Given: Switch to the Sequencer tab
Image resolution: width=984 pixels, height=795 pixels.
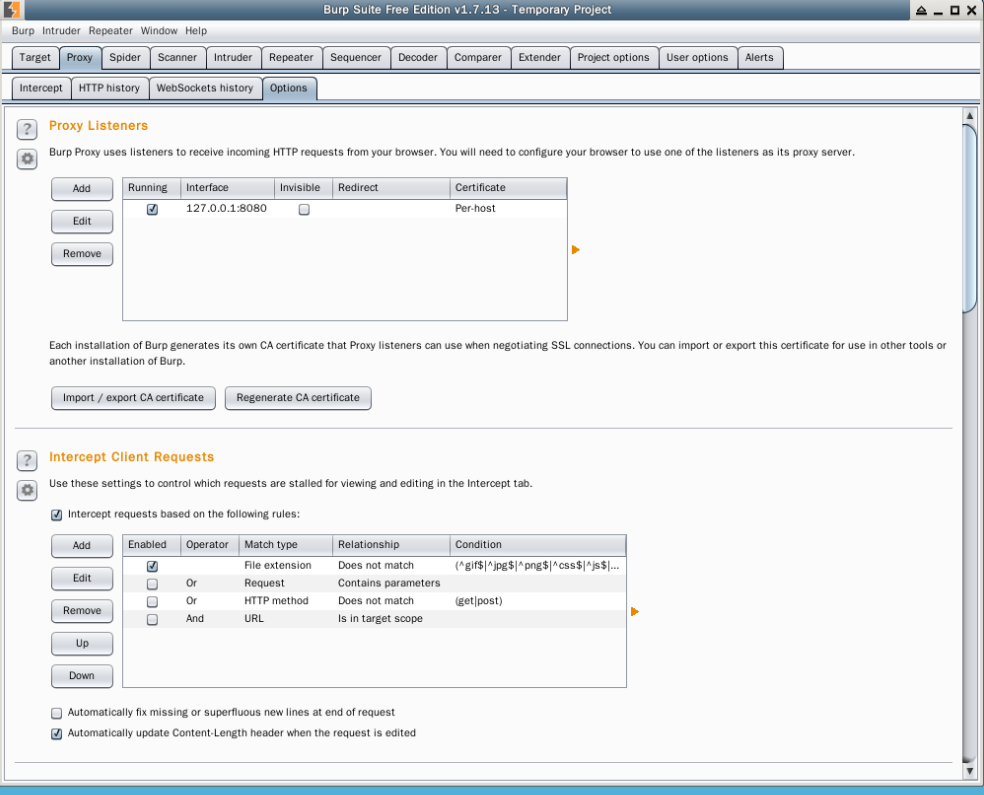Looking at the screenshot, I should [x=356, y=58].
